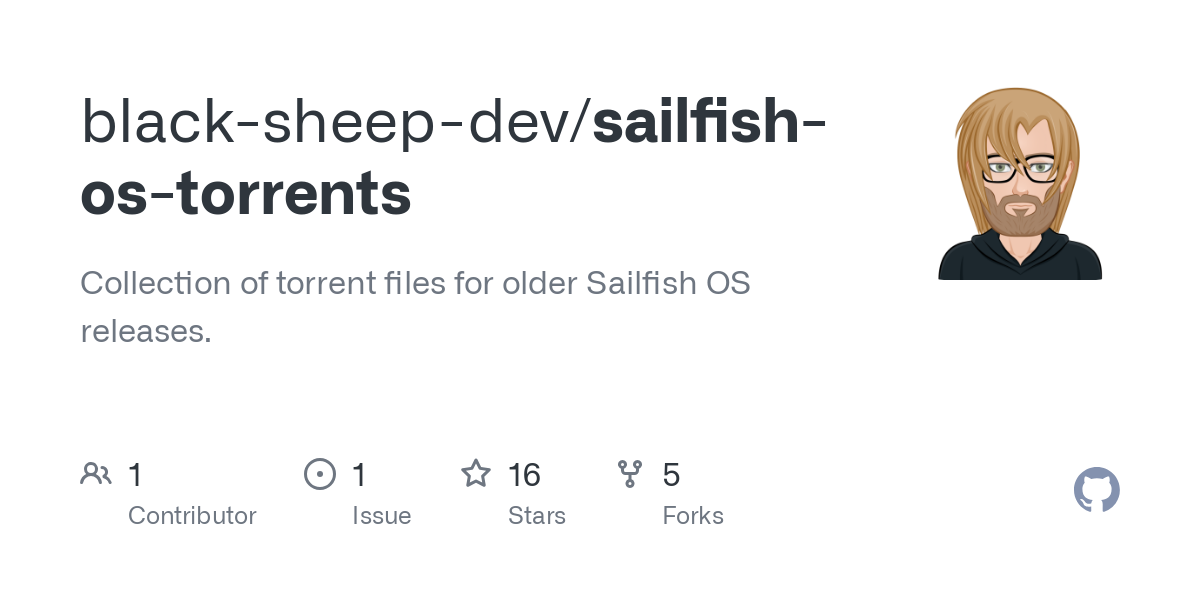Viewport: 1200px width, 600px height.
Task: Click the star count 16
Action: 524,475
